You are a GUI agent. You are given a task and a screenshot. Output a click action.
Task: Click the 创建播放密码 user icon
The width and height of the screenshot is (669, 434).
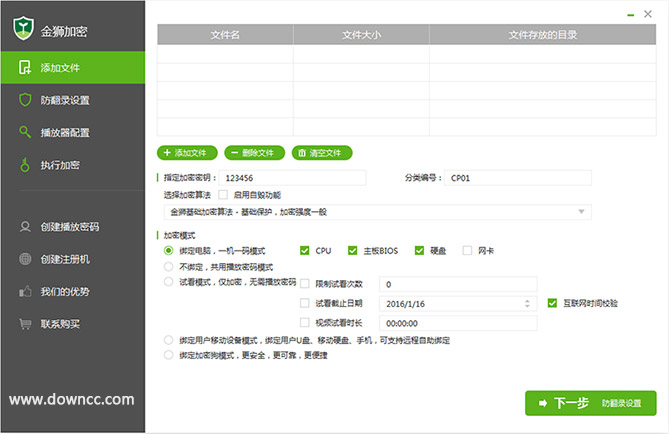pos(25,227)
